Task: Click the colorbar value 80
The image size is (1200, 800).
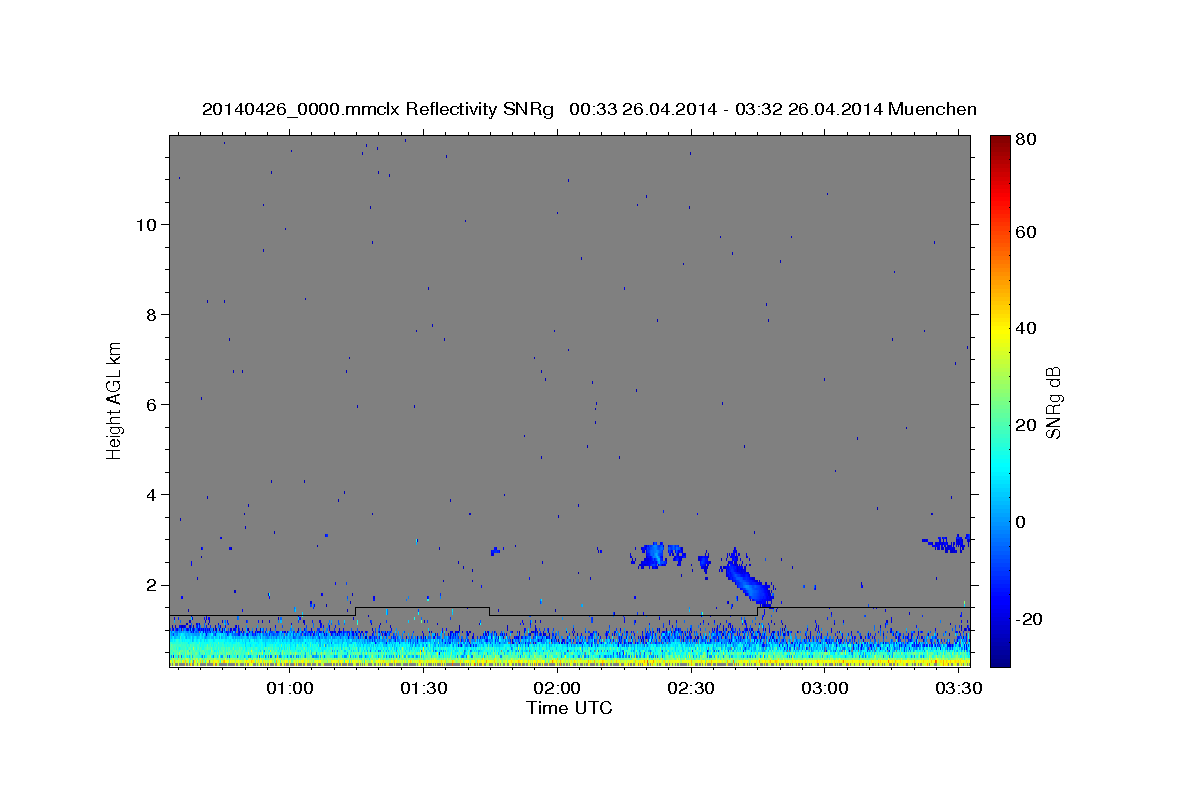Action: tap(1026, 139)
